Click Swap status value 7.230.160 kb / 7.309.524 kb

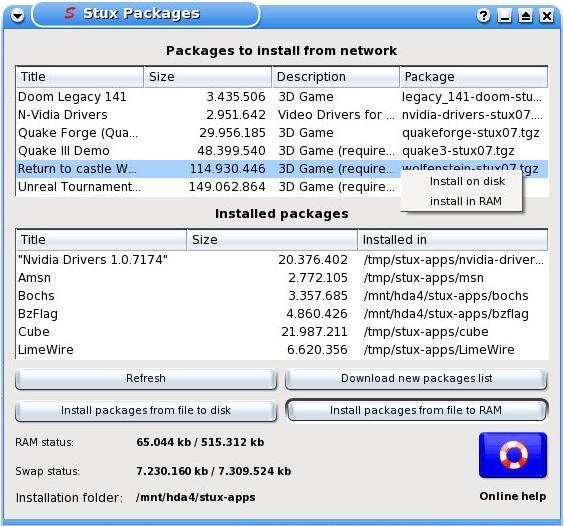click(x=214, y=471)
